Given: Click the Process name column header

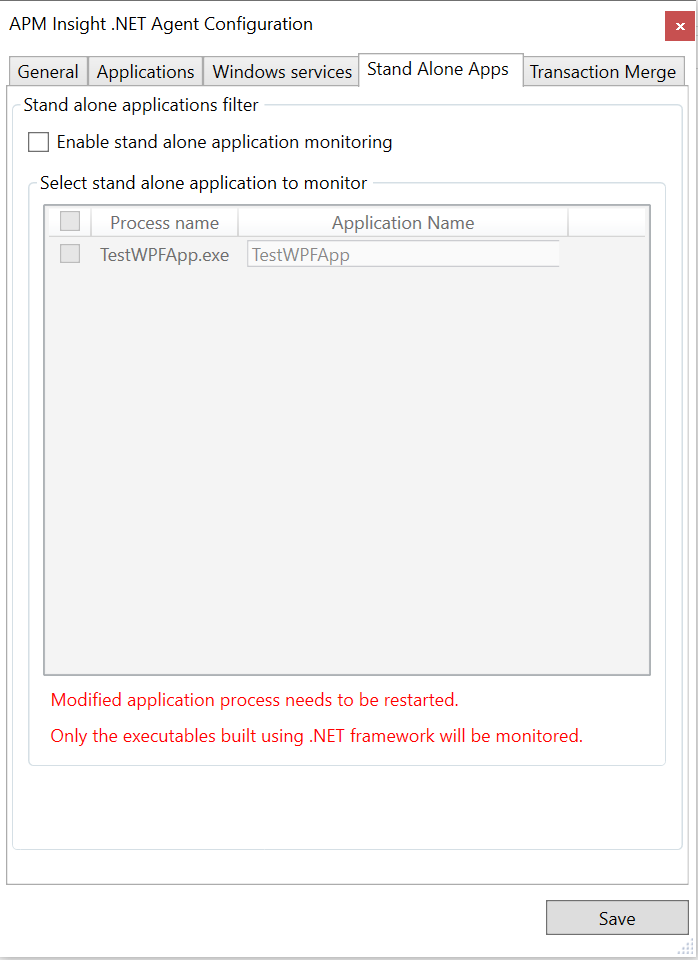Looking at the screenshot, I should [164, 221].
